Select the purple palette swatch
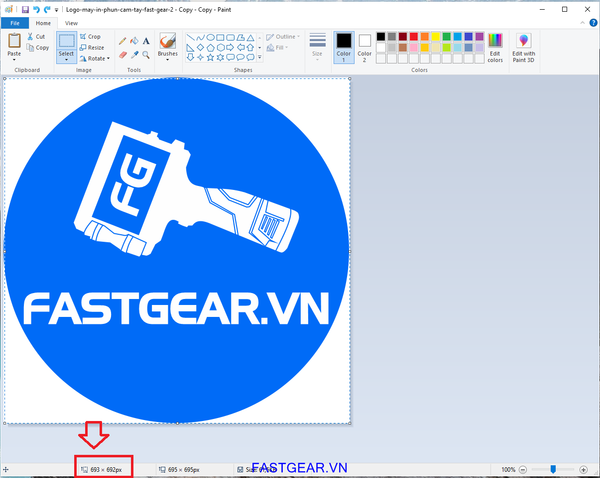The image size is (600, 478). (479, 37)
